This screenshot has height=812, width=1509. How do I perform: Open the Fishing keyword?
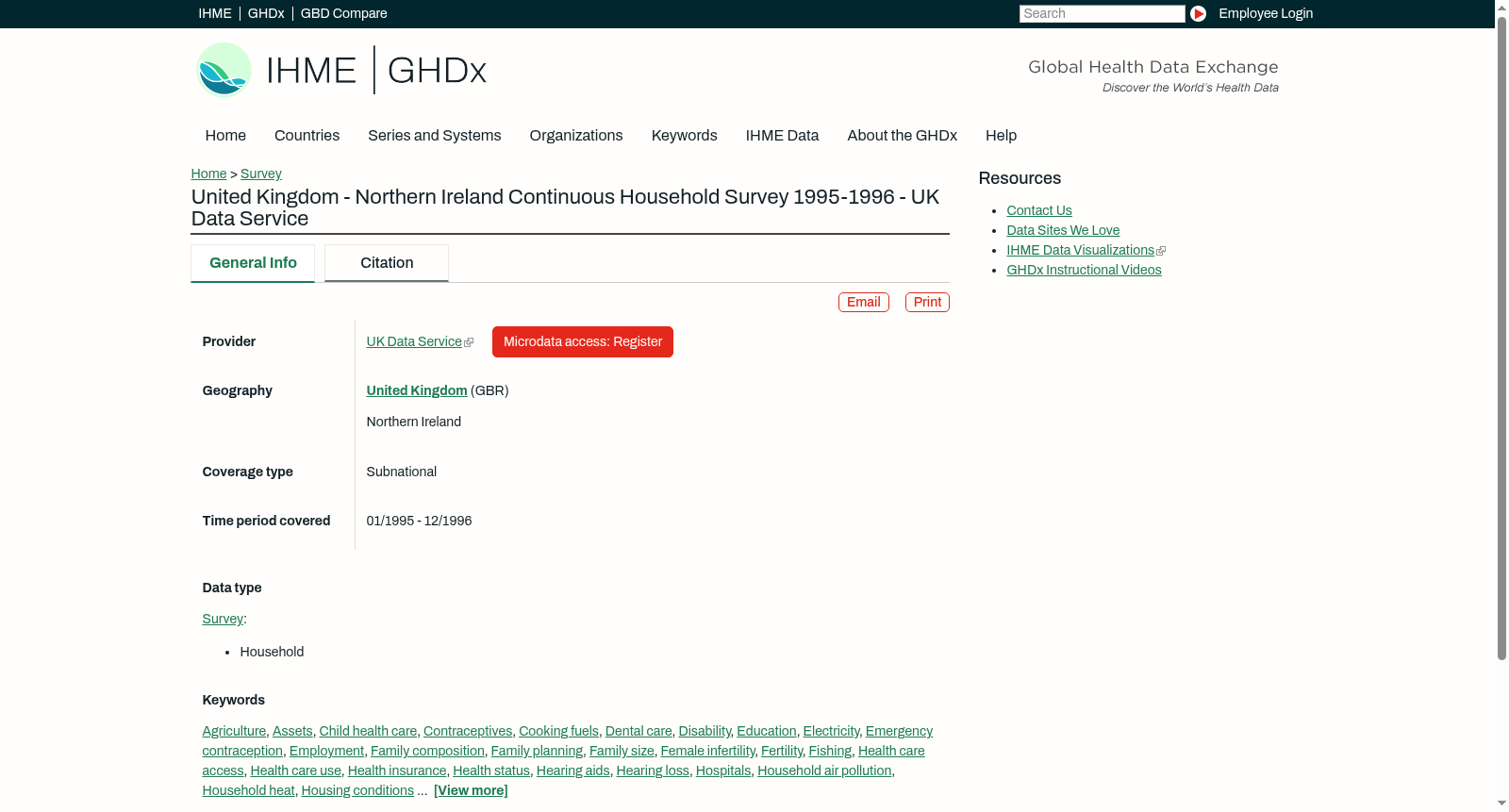(x=830, y=751)
